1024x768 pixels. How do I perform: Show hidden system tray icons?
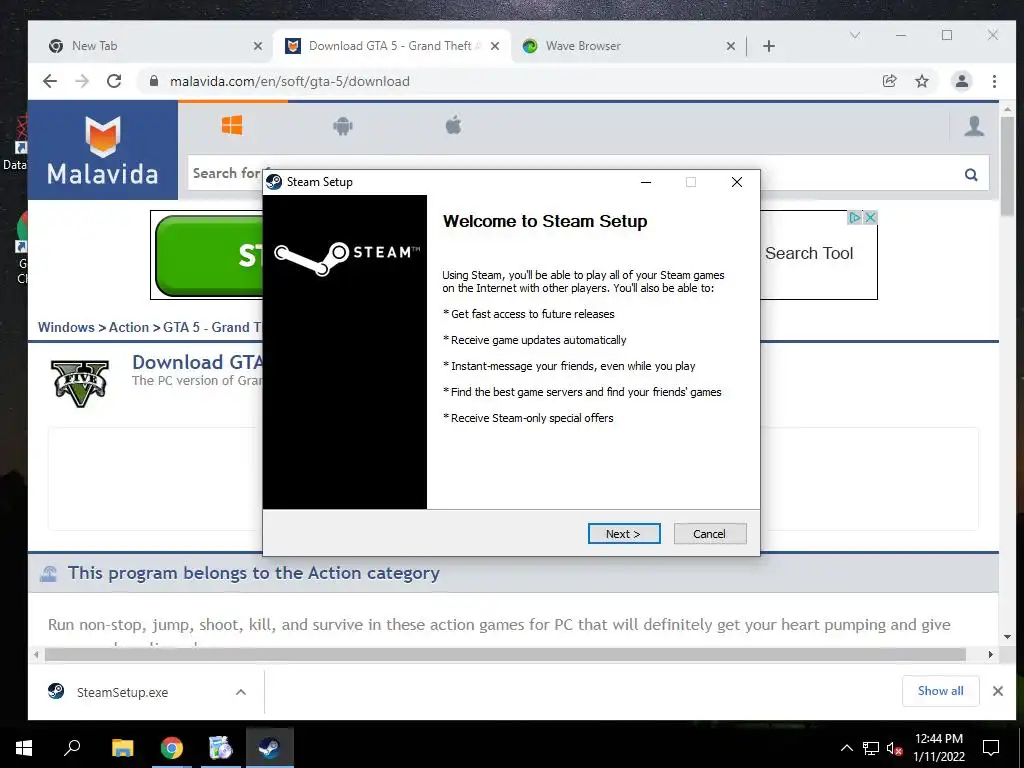pyautogui.click(x=846, y=748)
